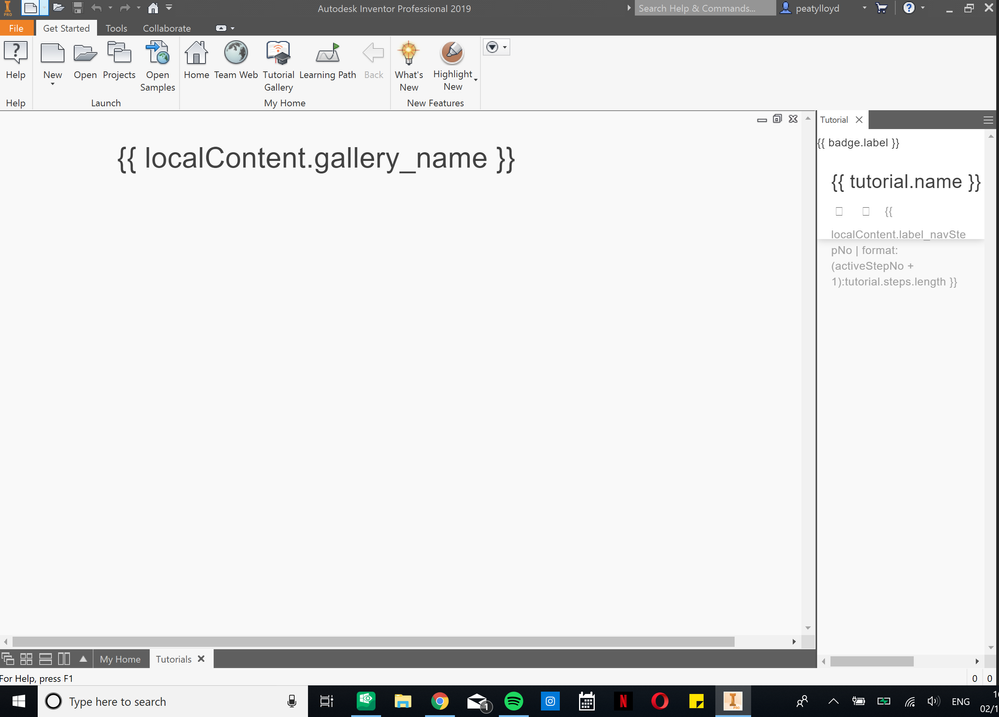Tile document windows vertically

[64, 659]
